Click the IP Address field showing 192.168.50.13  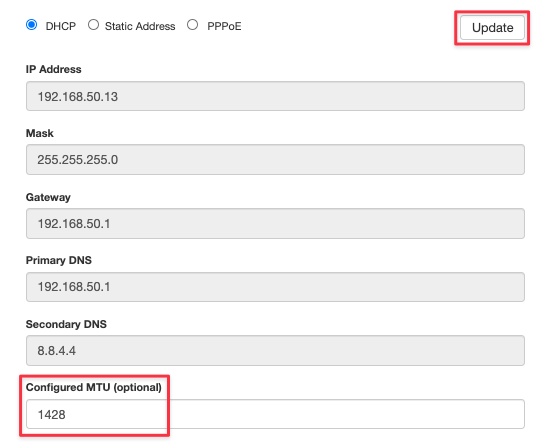275,96
